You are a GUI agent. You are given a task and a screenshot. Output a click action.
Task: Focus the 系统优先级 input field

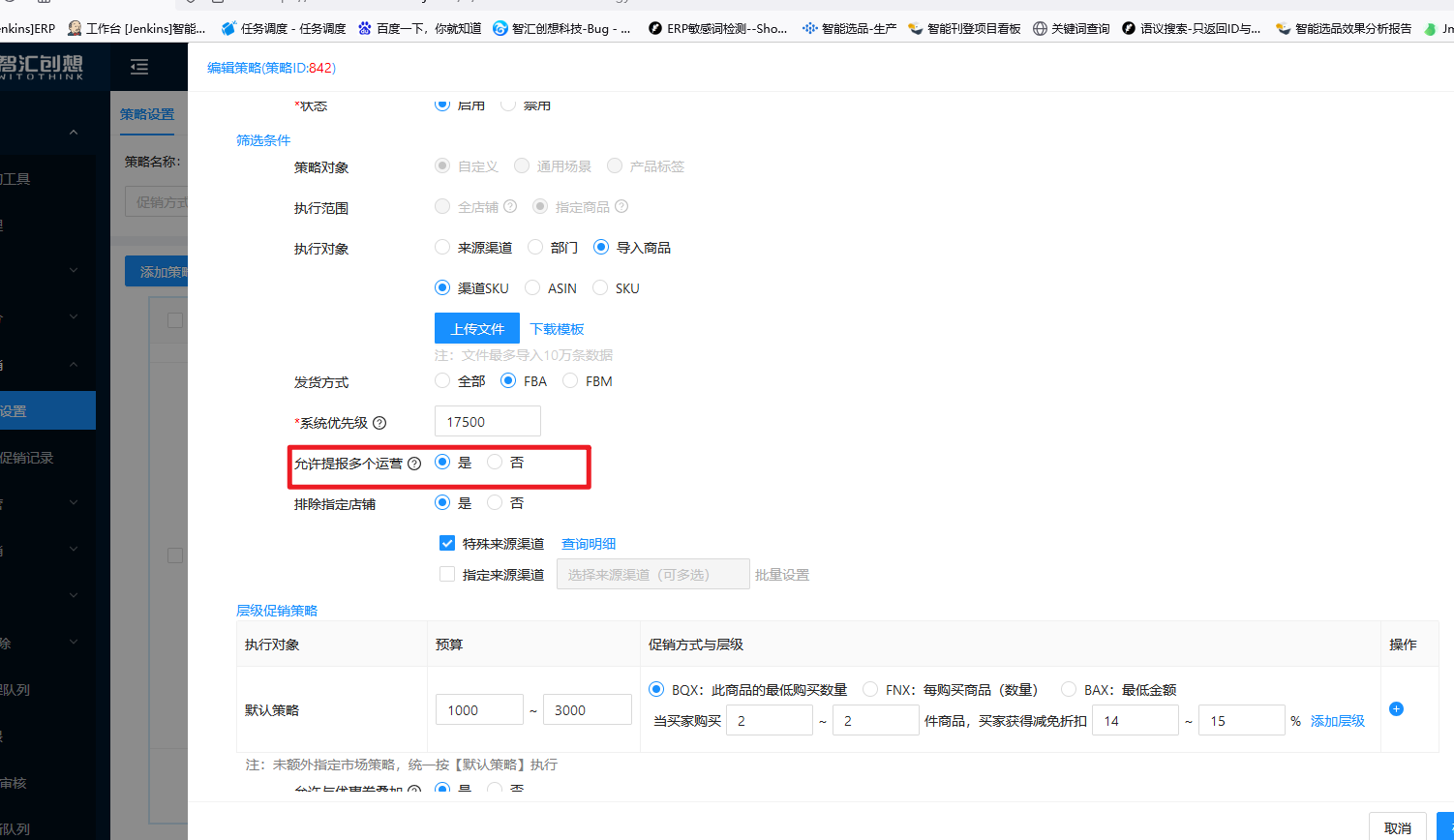point(488,422)
